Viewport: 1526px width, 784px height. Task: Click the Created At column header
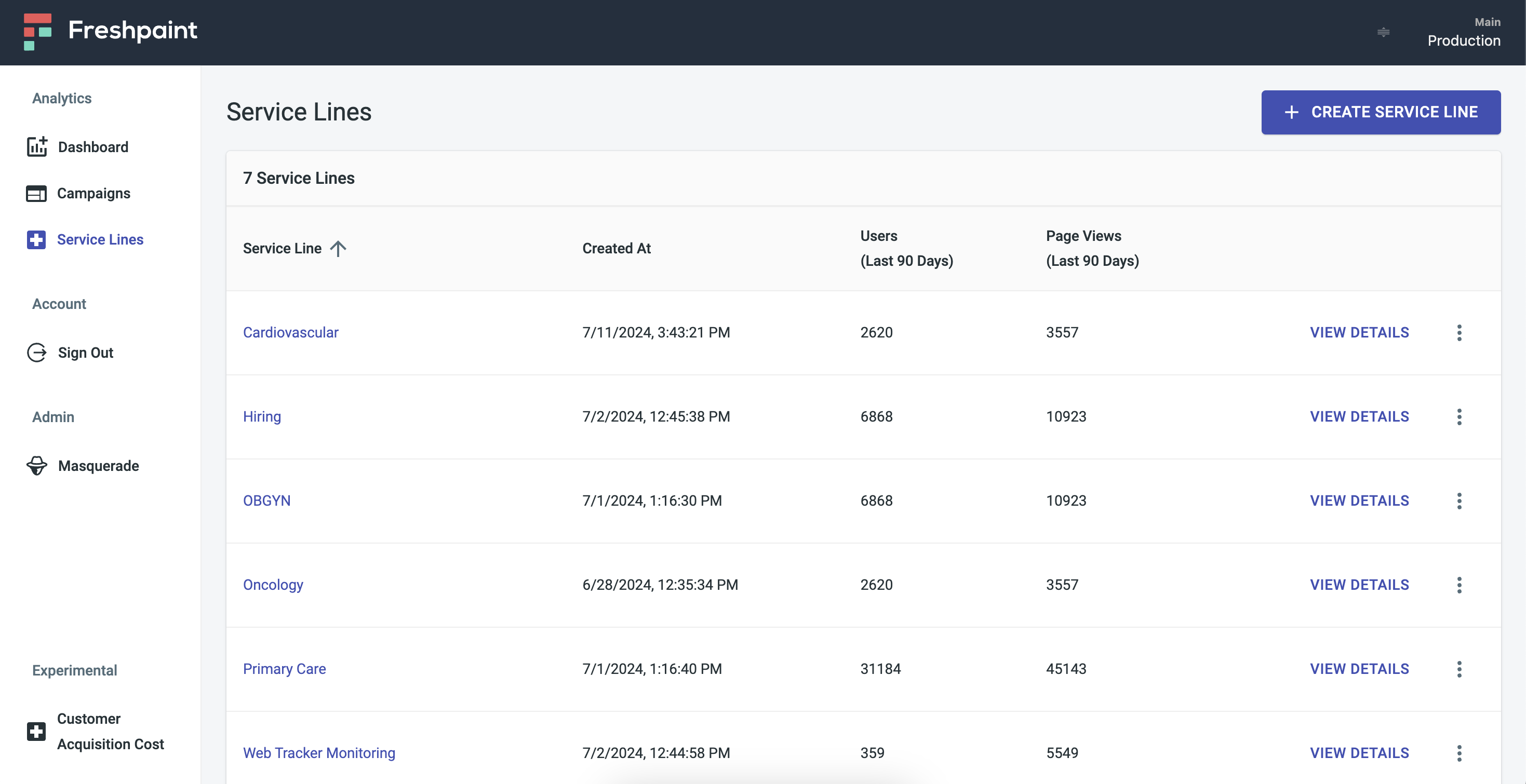pos(616,249)
